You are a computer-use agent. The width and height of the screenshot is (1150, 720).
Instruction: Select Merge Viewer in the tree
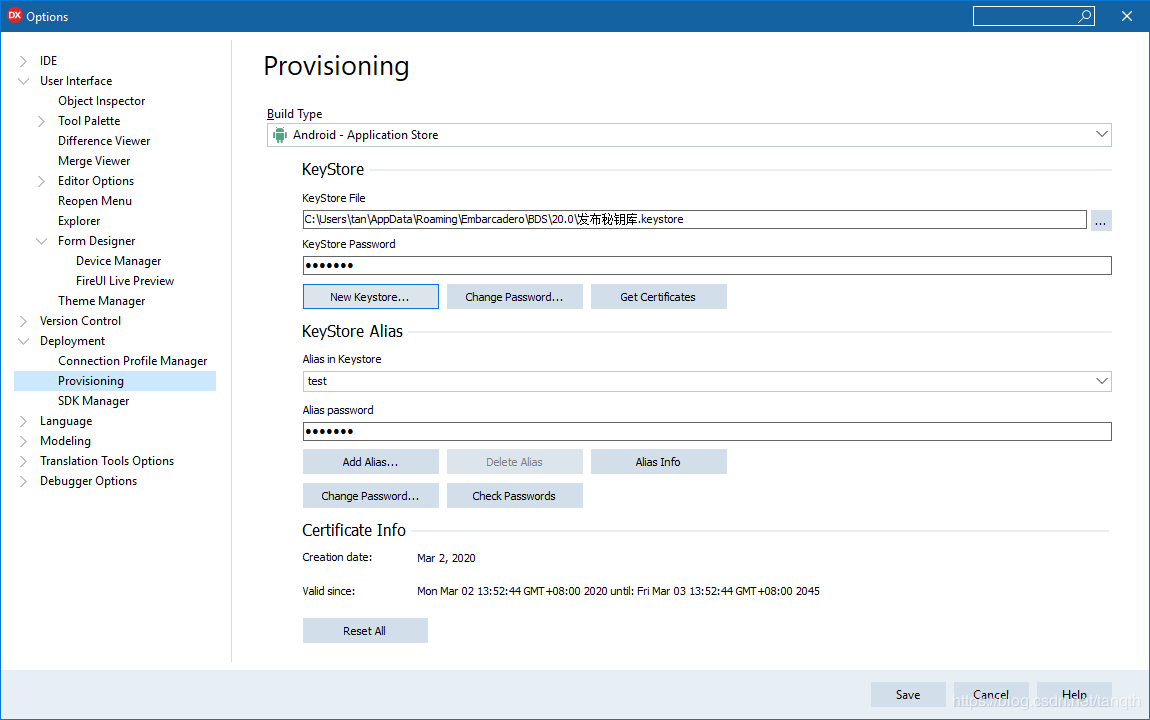tap(94, 161)
